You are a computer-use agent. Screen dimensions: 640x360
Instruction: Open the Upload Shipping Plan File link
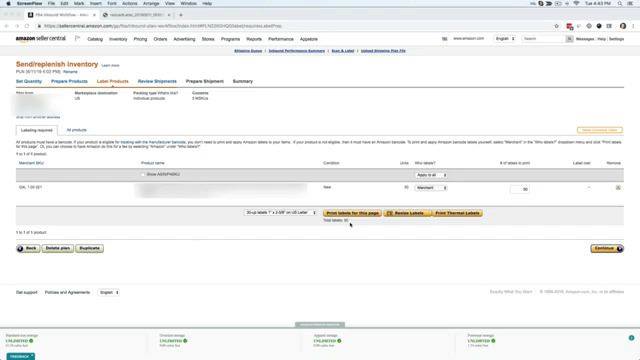coord(383,51)
